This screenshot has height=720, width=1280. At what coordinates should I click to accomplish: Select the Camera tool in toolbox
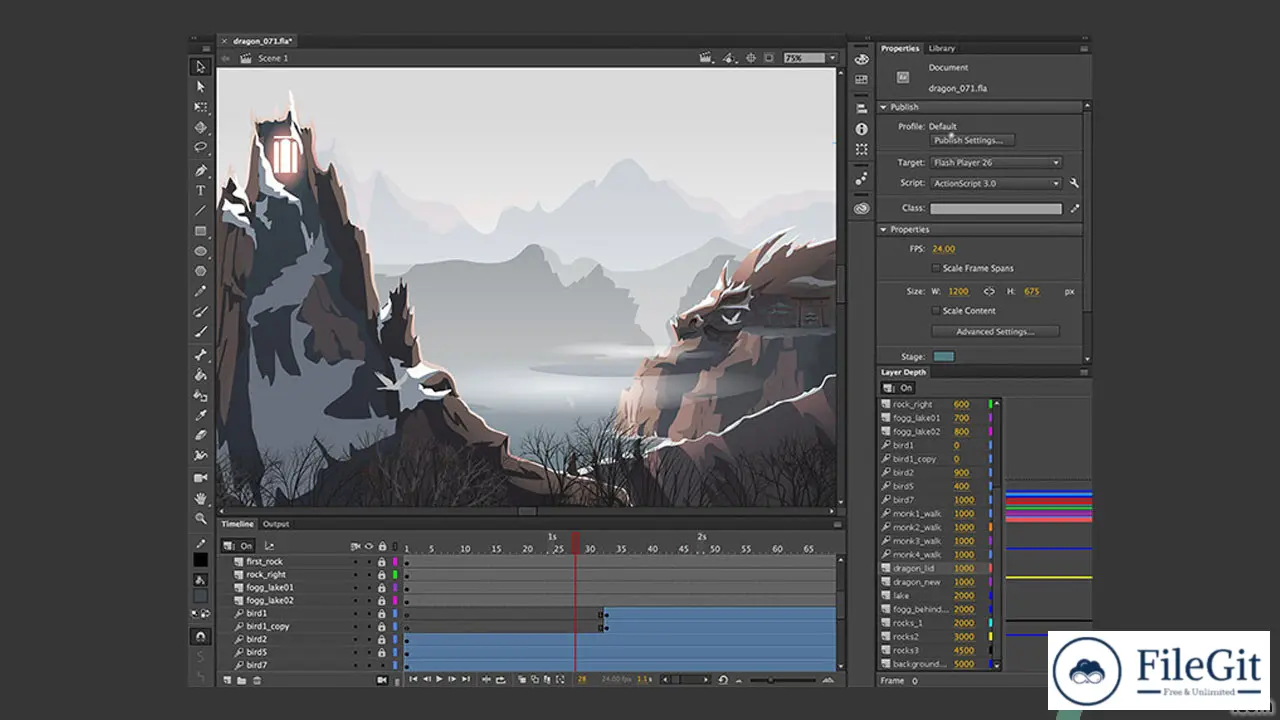pos(200,478)
